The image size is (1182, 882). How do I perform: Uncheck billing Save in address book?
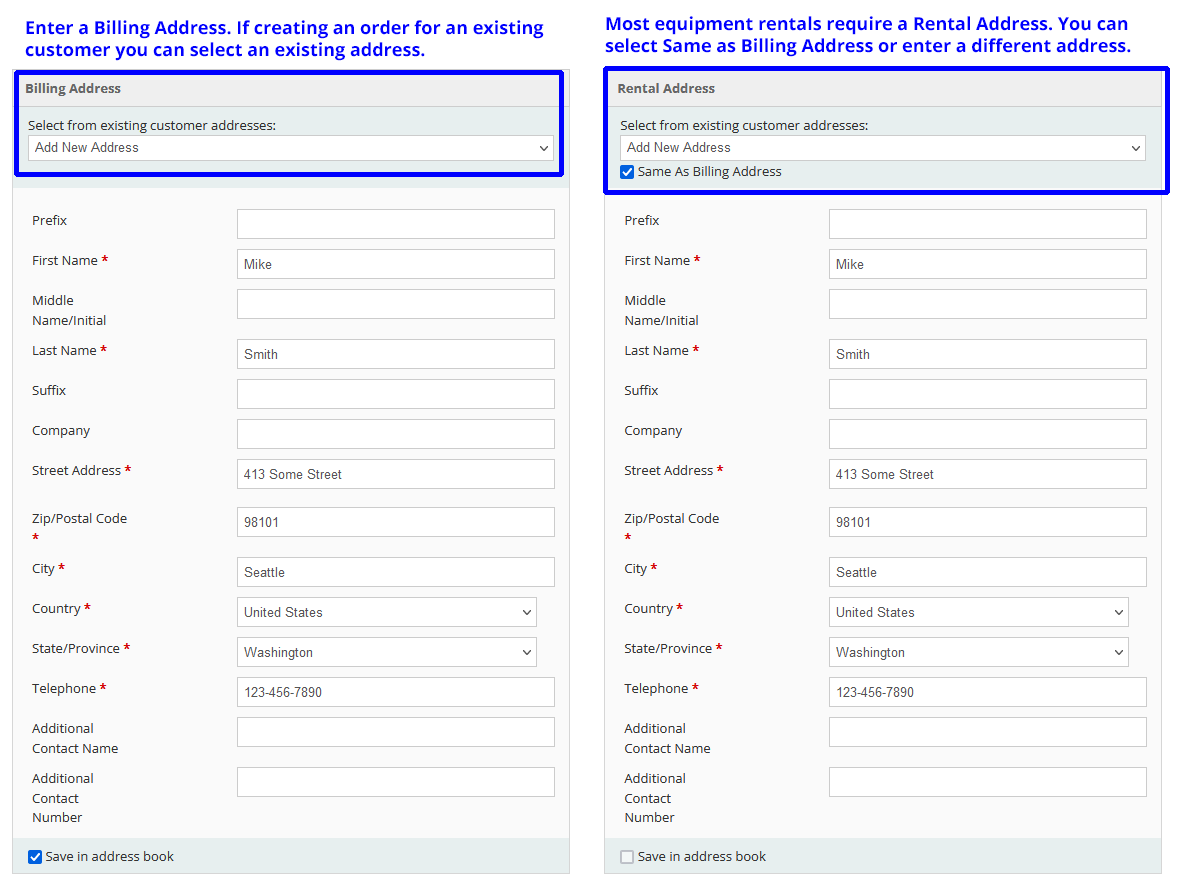(35, 857)
